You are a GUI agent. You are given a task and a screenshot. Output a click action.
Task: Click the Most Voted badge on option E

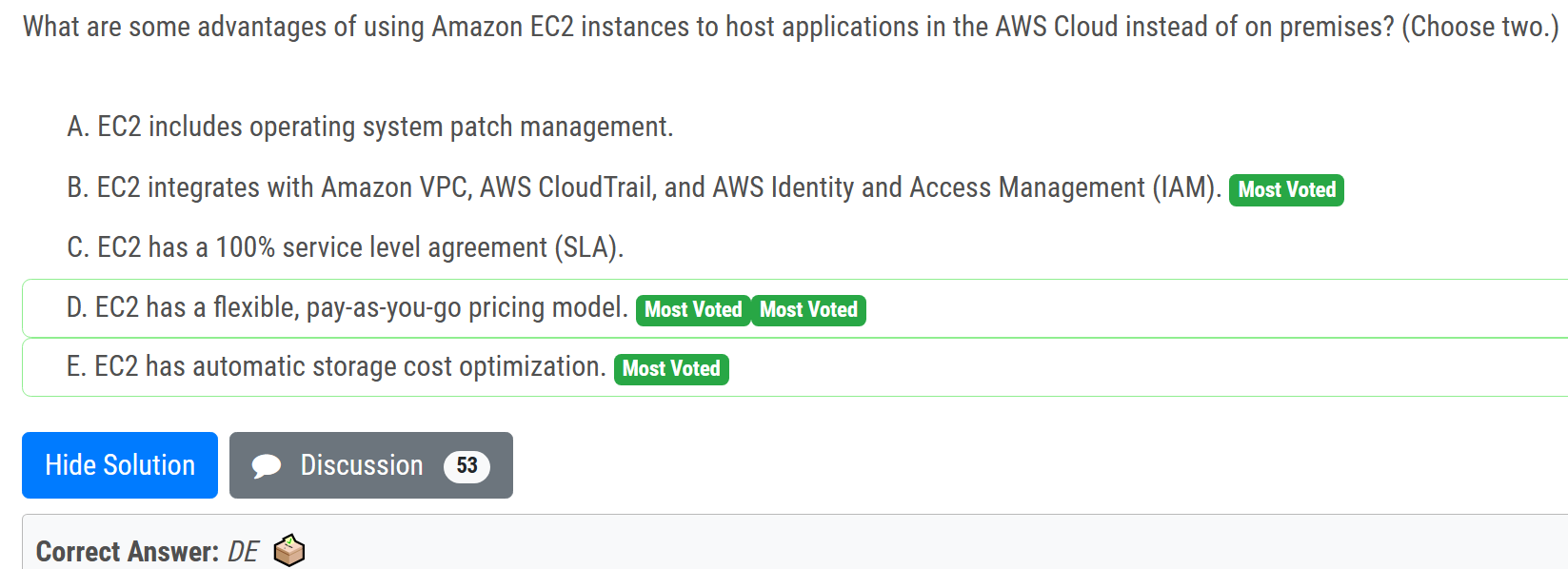671,369
